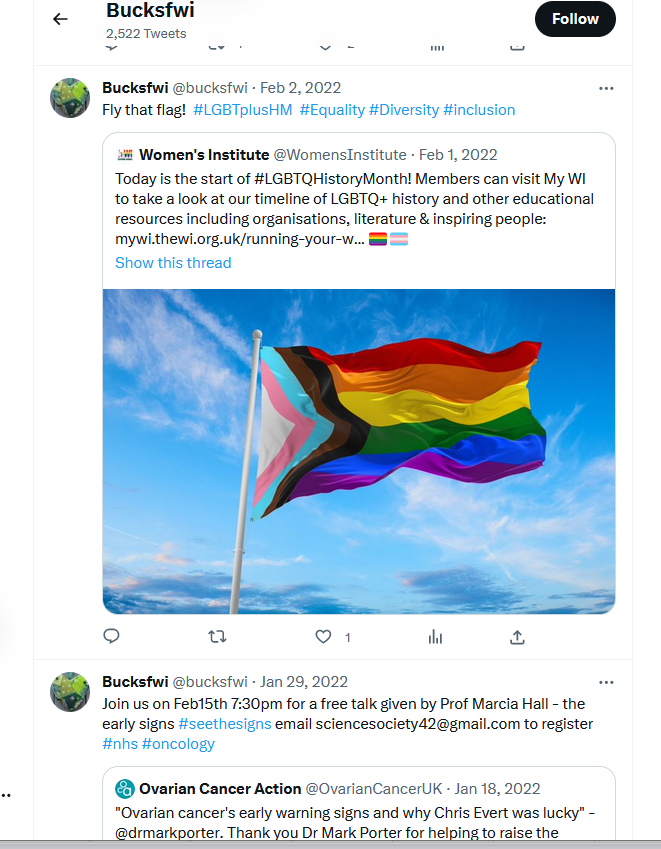Open more options for Feb 2 tweet

(606, 88)
